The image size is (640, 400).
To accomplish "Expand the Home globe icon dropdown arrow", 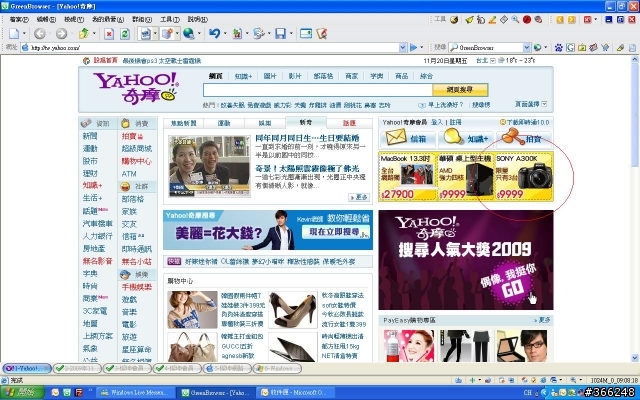I will tap(199, 33).
